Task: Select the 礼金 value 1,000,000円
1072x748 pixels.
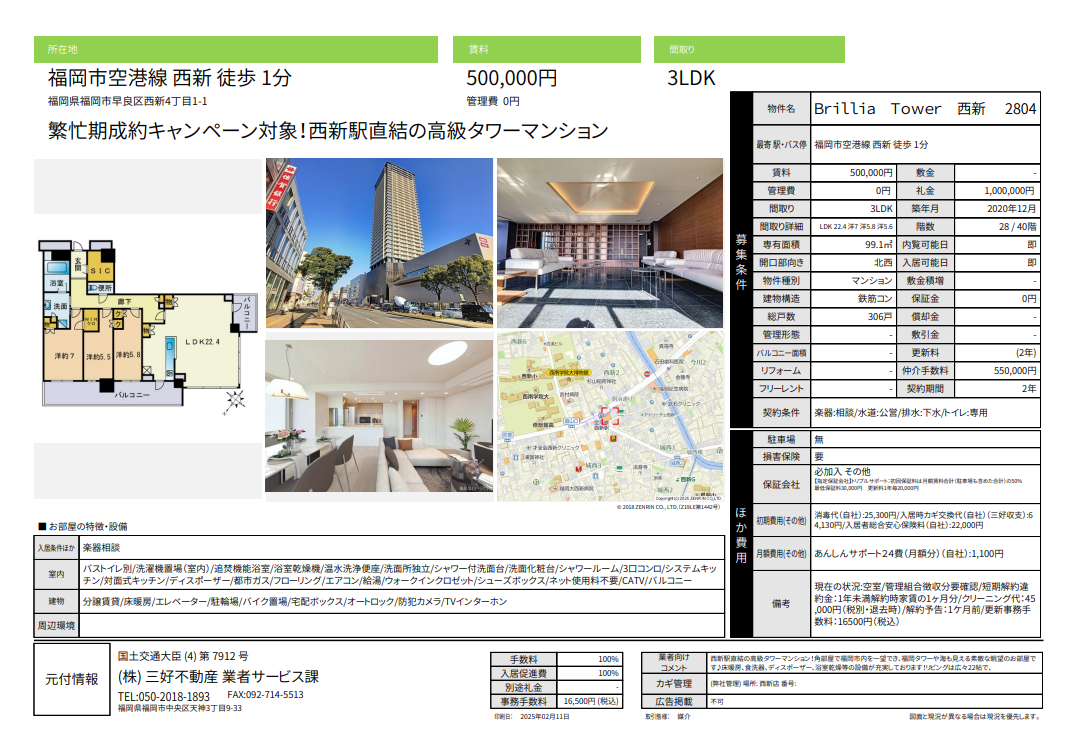Action: point(1009,191)
